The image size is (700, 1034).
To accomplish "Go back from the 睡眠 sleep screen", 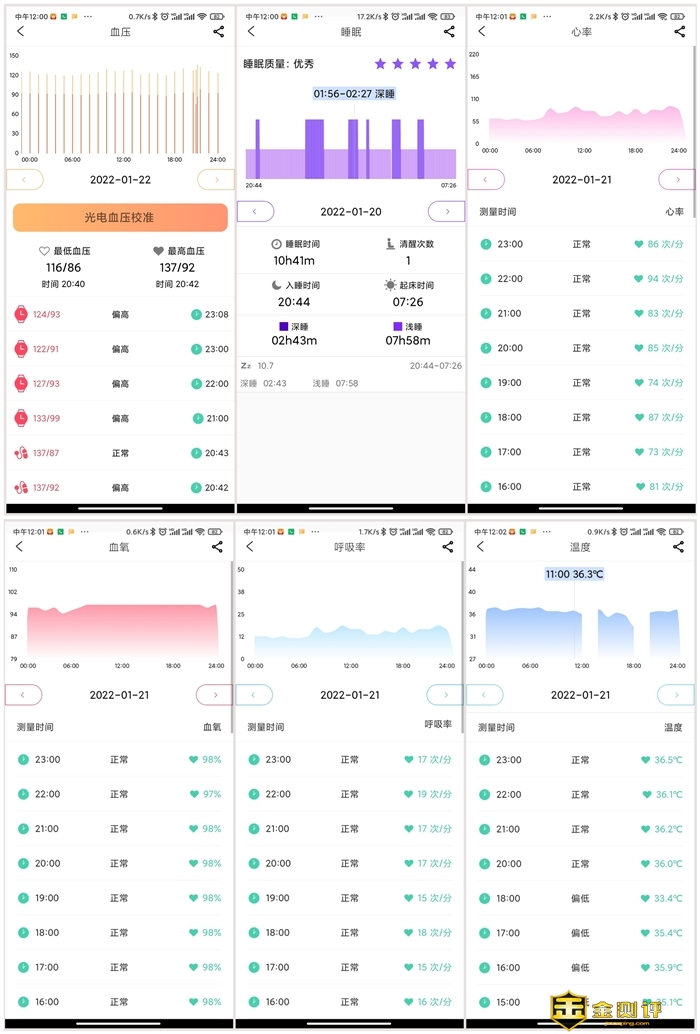I will [x=251, y=32].
